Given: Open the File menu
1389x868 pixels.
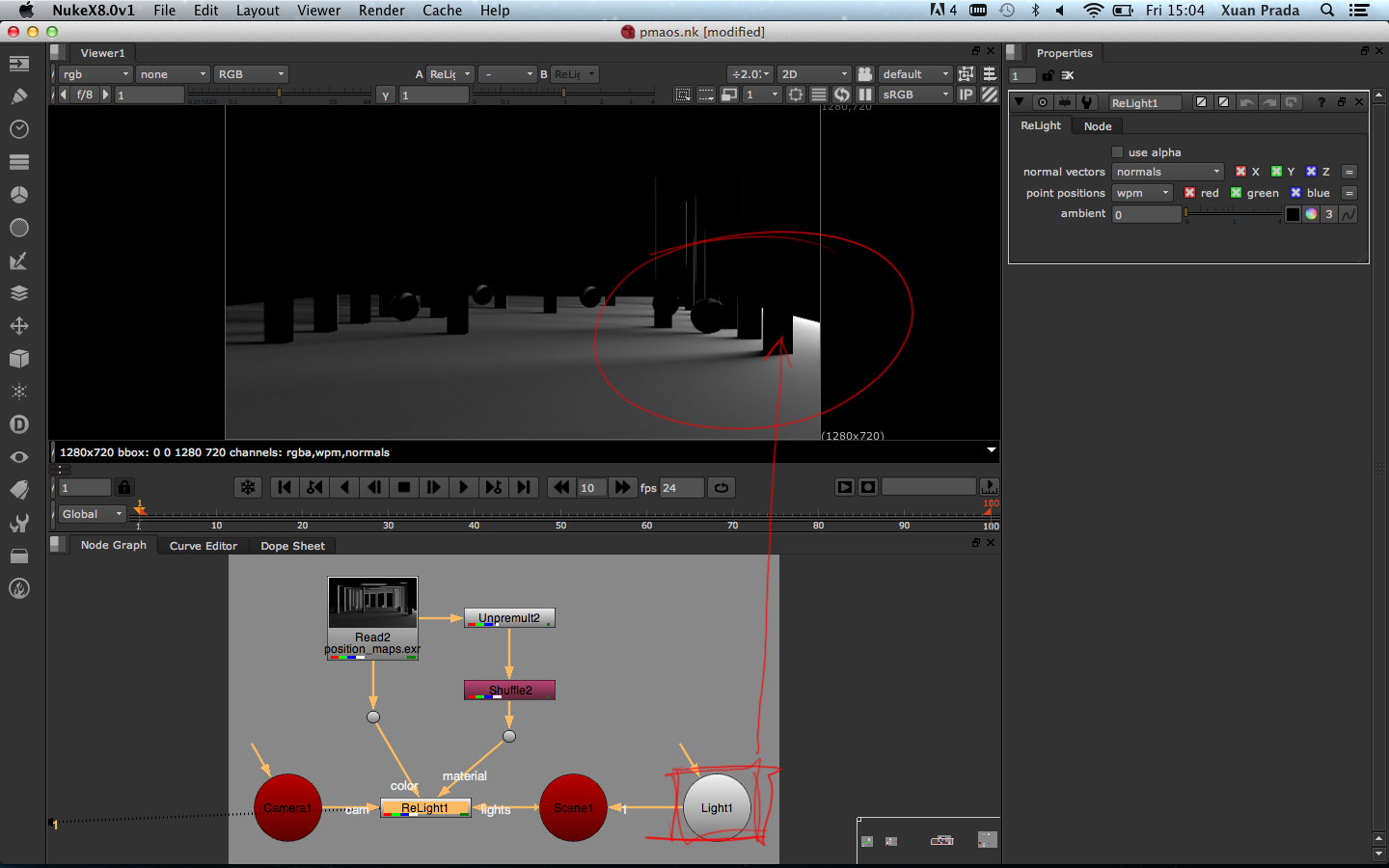Looking at the screenshot, I should (165, 11).
